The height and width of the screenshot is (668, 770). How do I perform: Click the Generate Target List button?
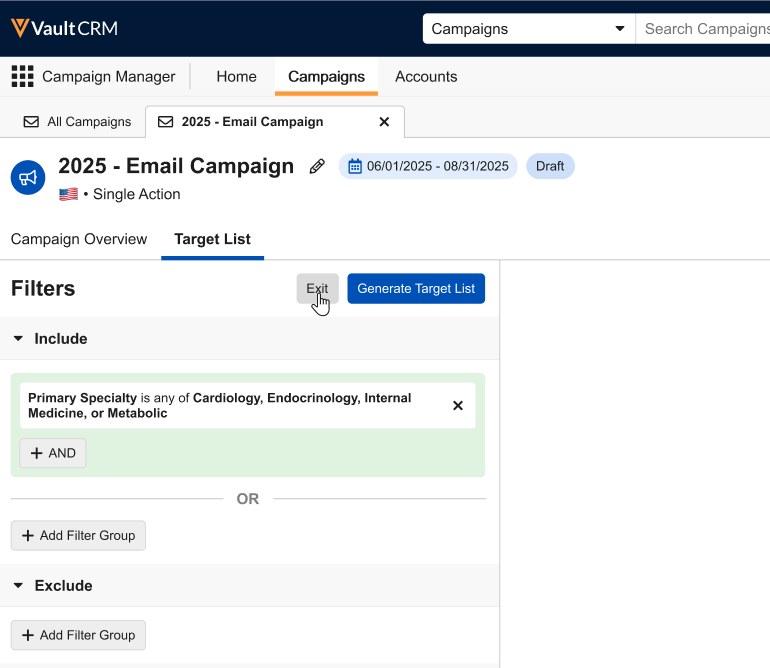click(416, 289)
